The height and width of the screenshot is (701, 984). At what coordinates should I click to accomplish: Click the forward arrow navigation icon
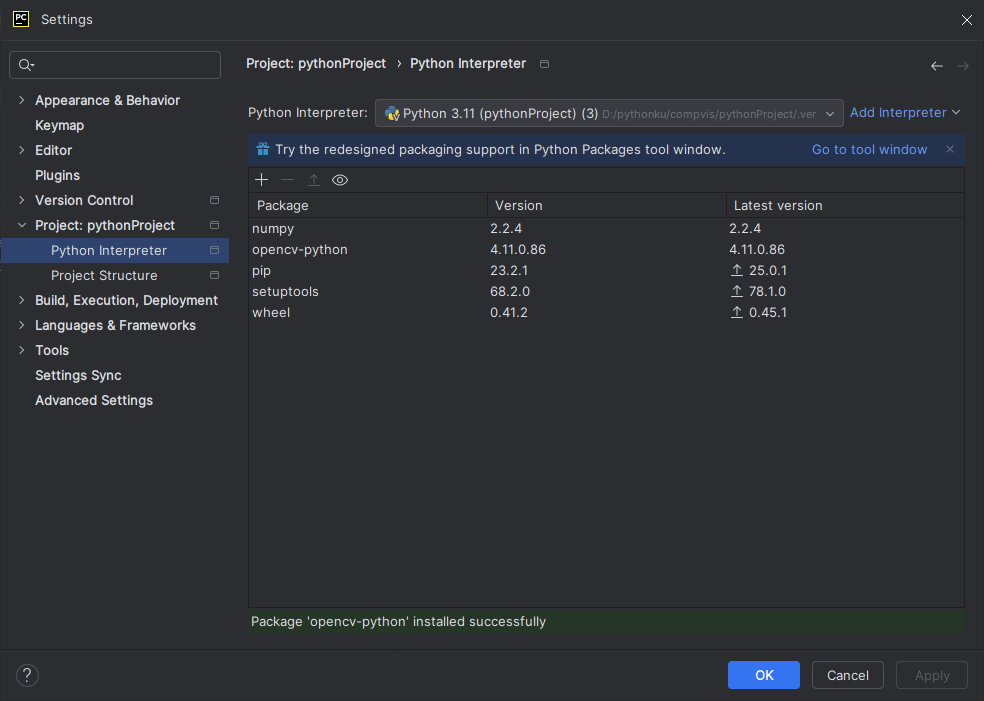(x=963, y=66)
